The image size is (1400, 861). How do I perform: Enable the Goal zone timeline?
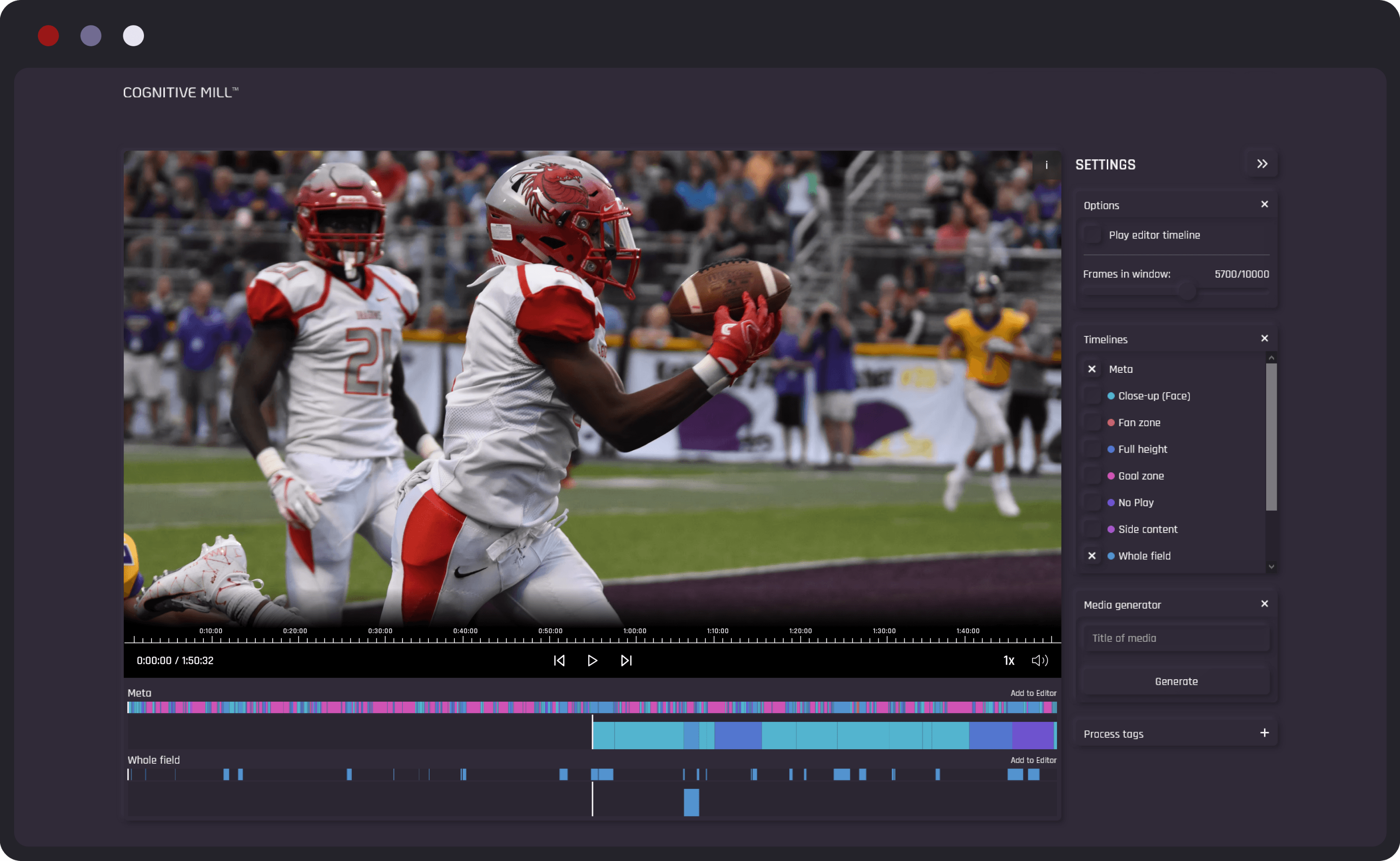pos(1092,475)
